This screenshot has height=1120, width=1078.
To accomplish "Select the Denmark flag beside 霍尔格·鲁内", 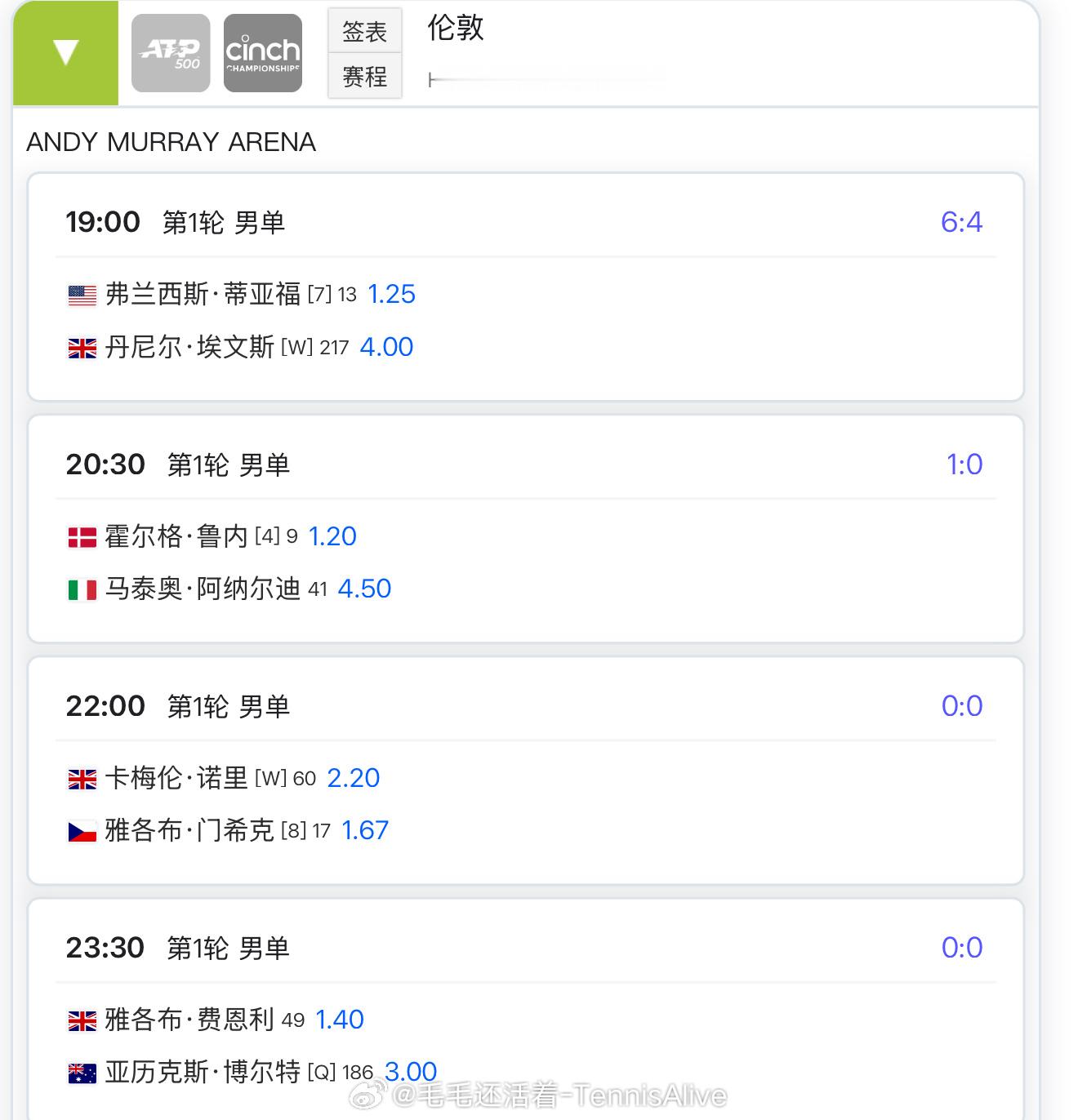I will click(82, 537).
